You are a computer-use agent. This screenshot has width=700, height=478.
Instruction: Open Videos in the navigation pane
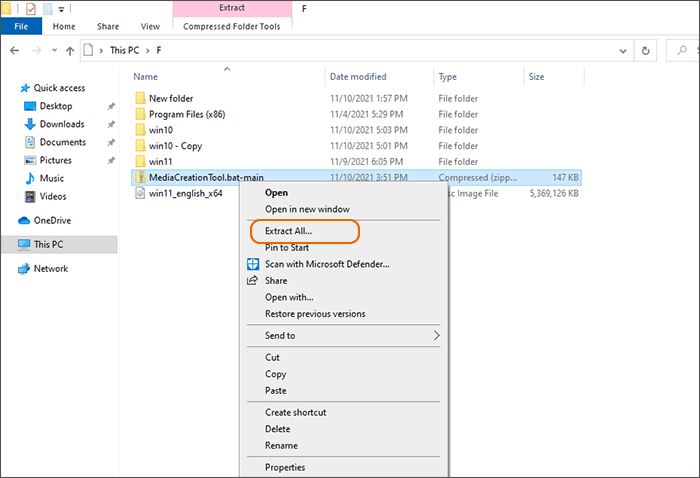pos(53,196)
